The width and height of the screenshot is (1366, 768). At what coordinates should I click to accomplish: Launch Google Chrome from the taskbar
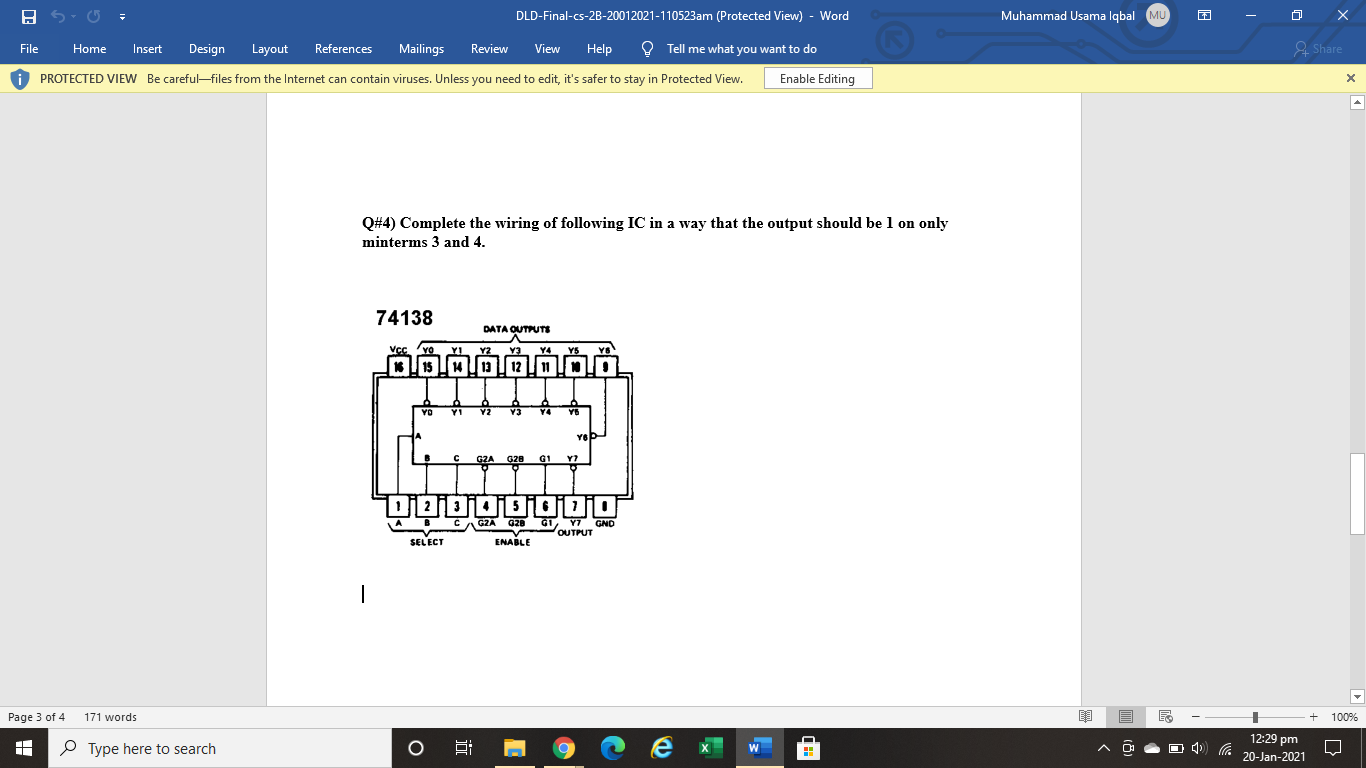[x=563, y=747]
